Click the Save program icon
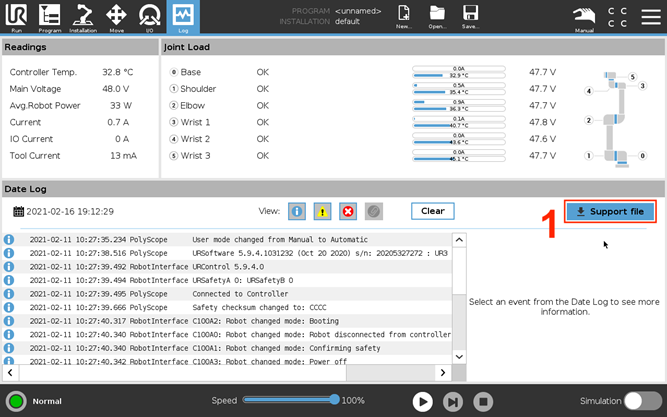Image resolution: width=667 pixels, height=417 pixels. point(470,16)
